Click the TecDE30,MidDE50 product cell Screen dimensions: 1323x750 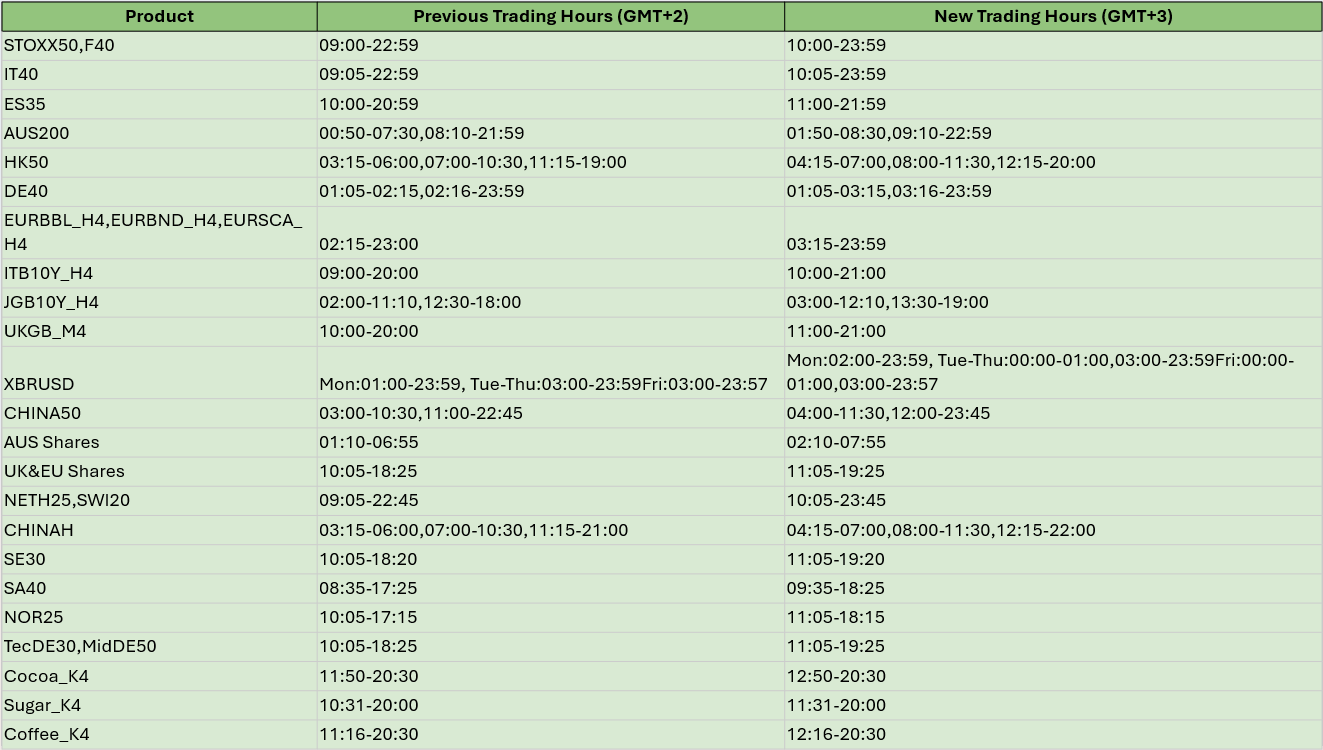(x=159, y=646)
